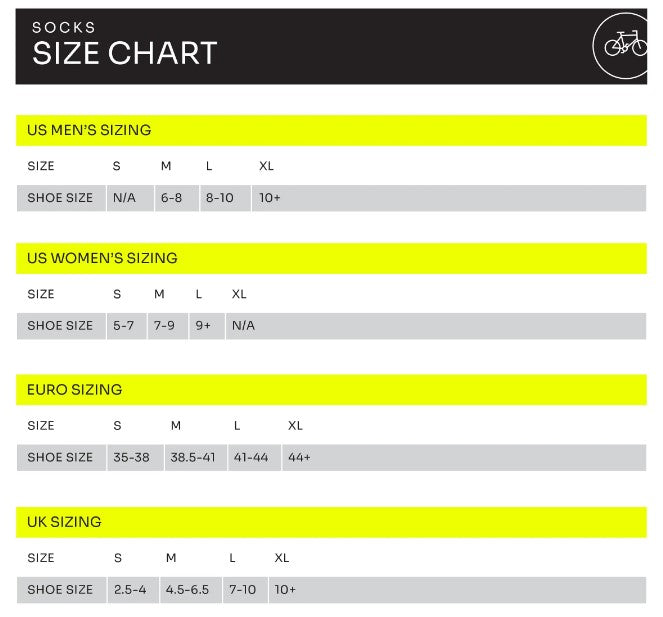Click men's shoe size 6-8 cell
The image size is (663, 617).
coord(172,198)
